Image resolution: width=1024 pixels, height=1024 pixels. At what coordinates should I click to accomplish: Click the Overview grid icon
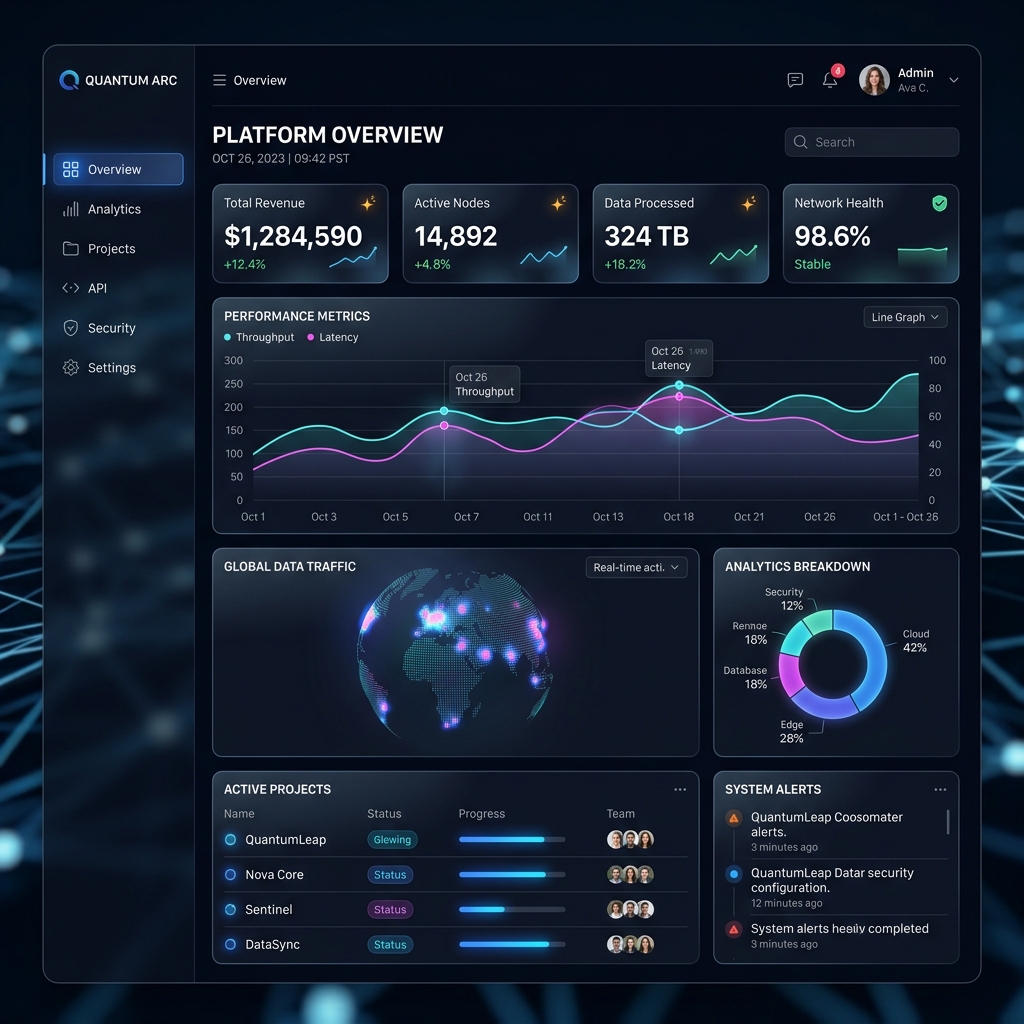[71, 169]
